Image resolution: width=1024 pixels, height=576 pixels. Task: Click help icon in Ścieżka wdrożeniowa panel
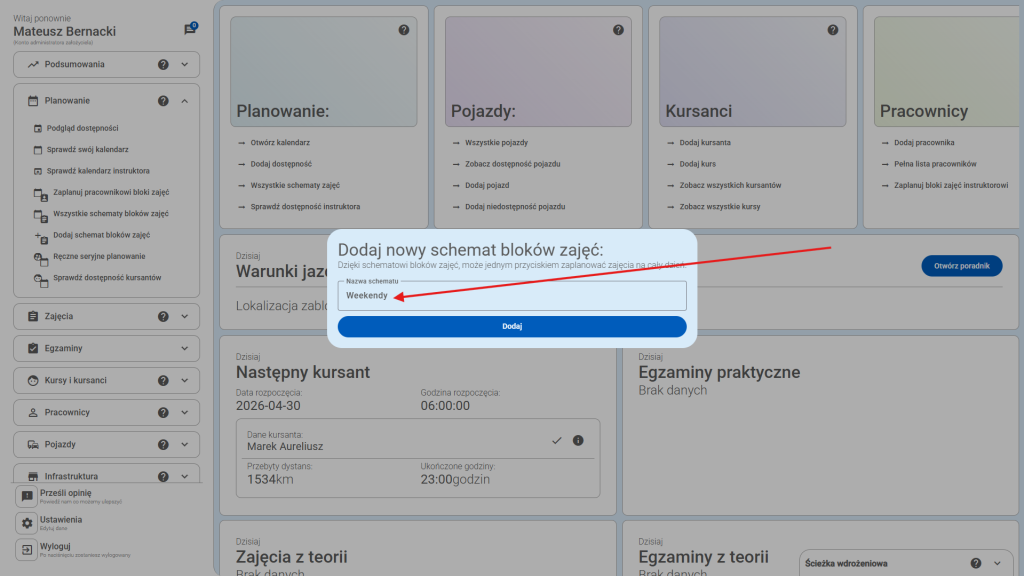click(x=976, y=563)
